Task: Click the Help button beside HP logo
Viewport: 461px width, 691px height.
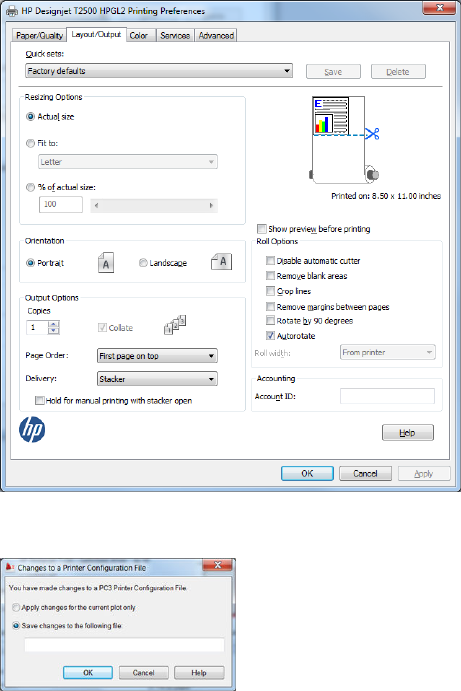Action: (x=408, y=432)
